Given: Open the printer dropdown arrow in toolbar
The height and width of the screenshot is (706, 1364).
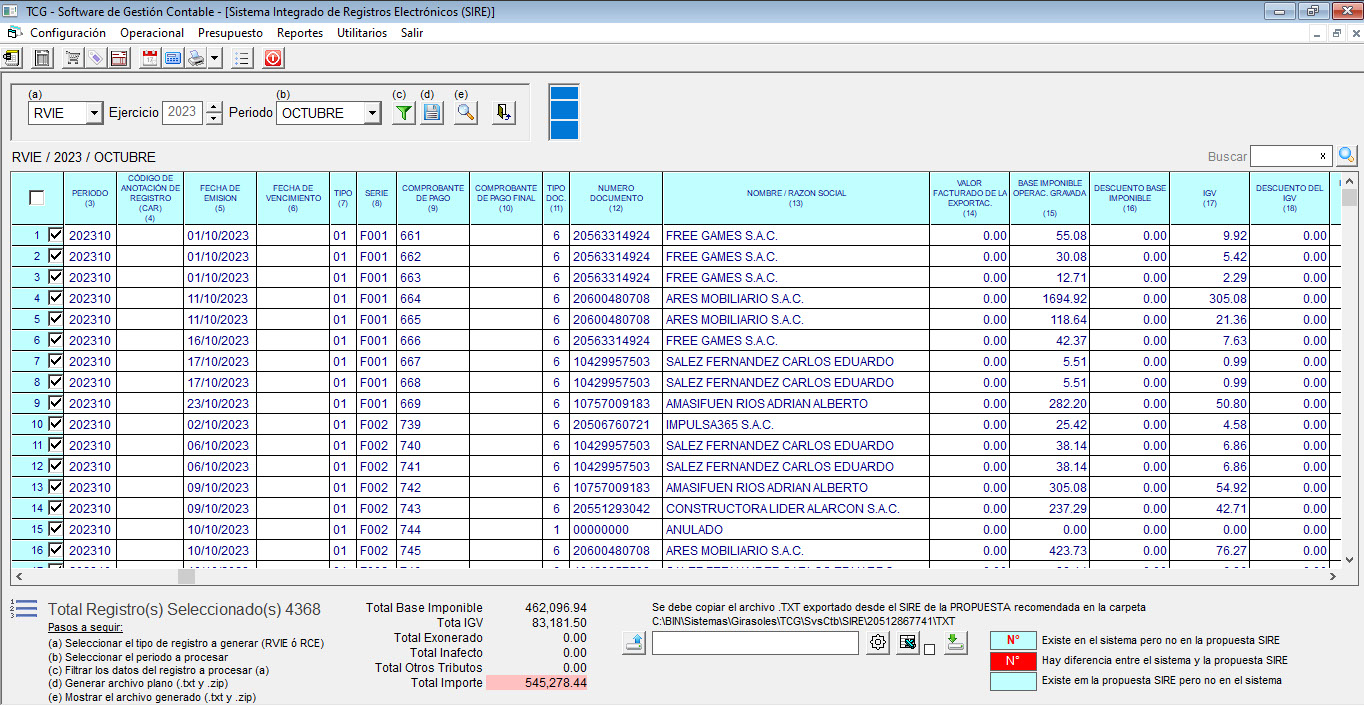Looking at the screenshot, I should tap(215, 58).
